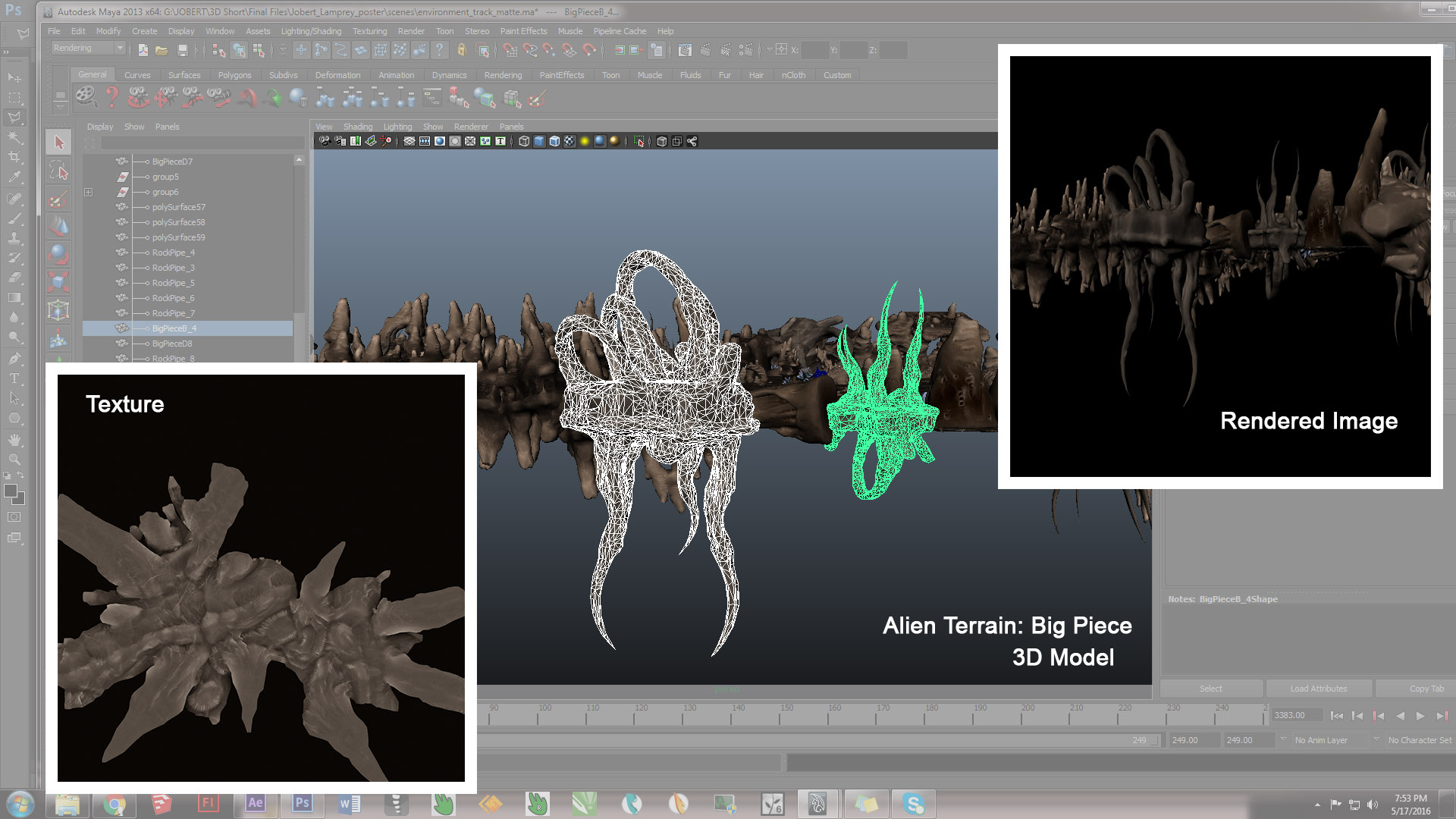Select the Paint Selection tool

58,199
